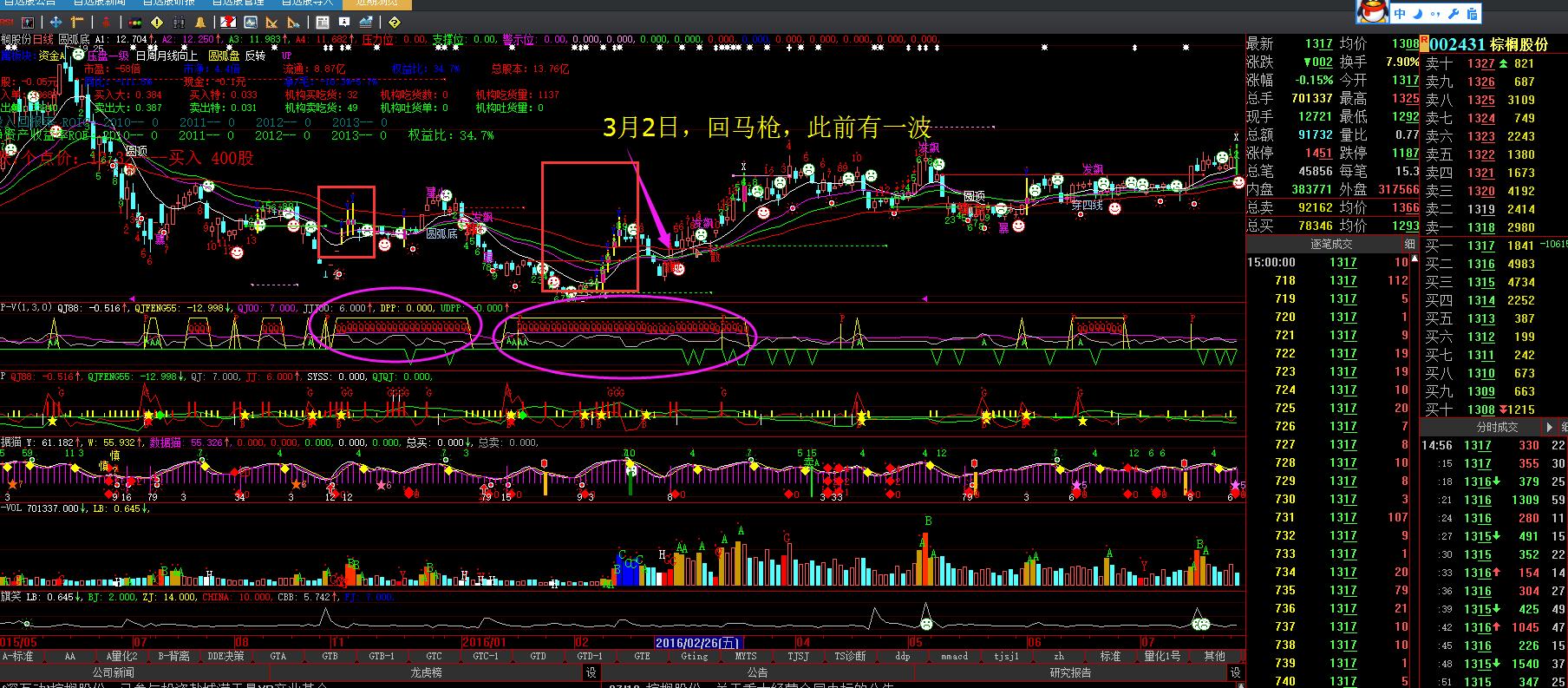Open the monitor waveform chart icon
Screen dimensions: 1568x688
(x=251, y=23)
